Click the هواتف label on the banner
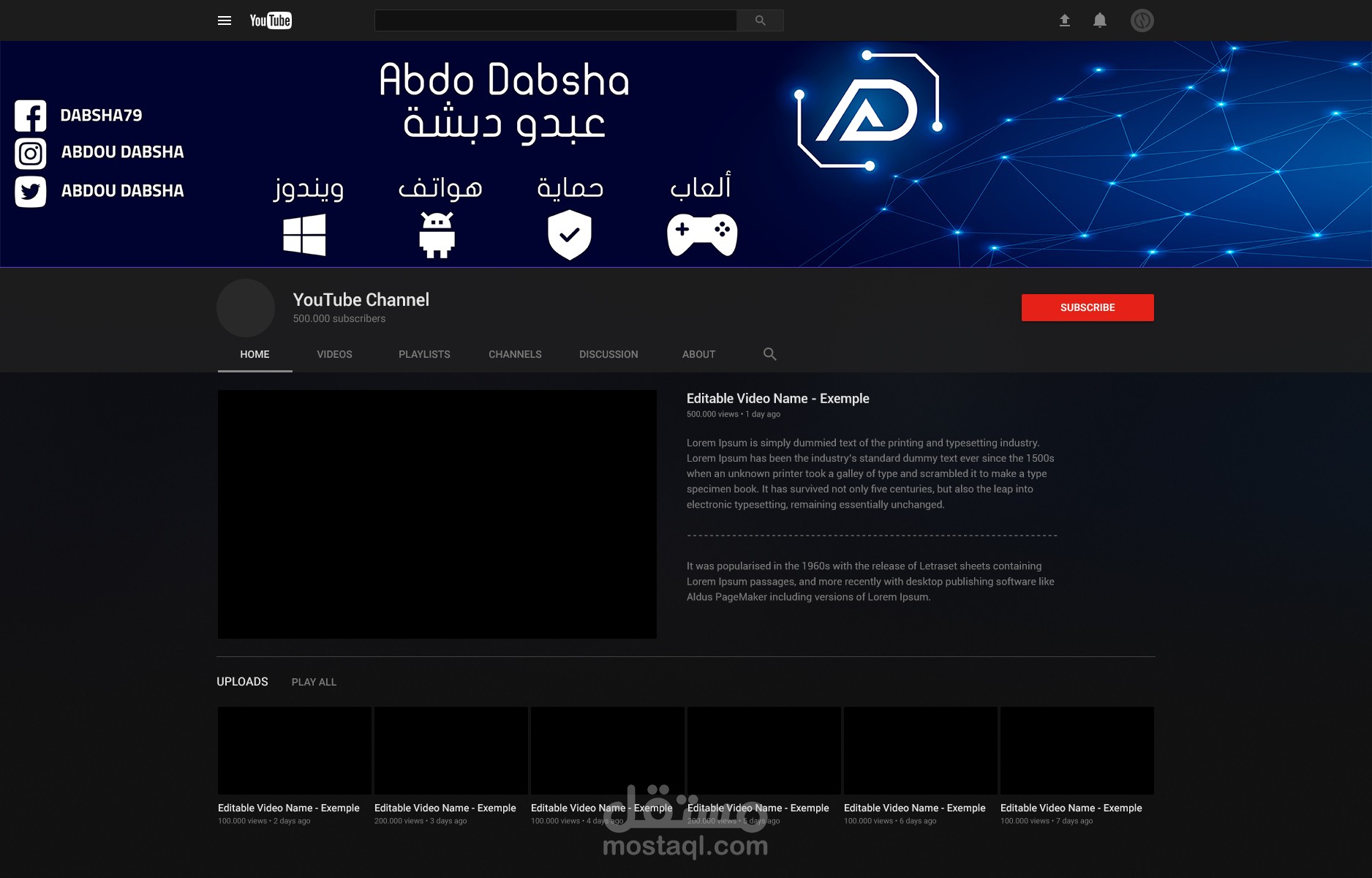Viewport: 1372px width, 878px height. 440,188
